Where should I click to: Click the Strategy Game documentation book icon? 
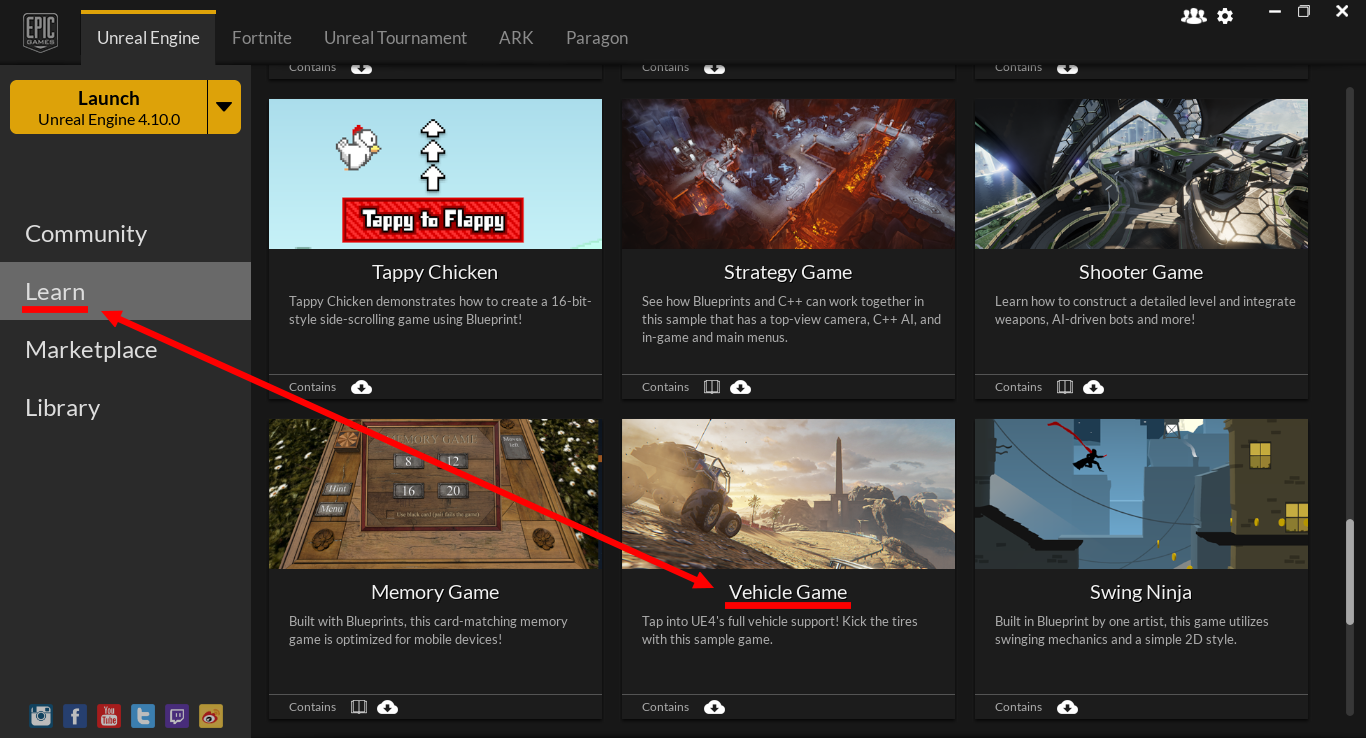[711, 387]
